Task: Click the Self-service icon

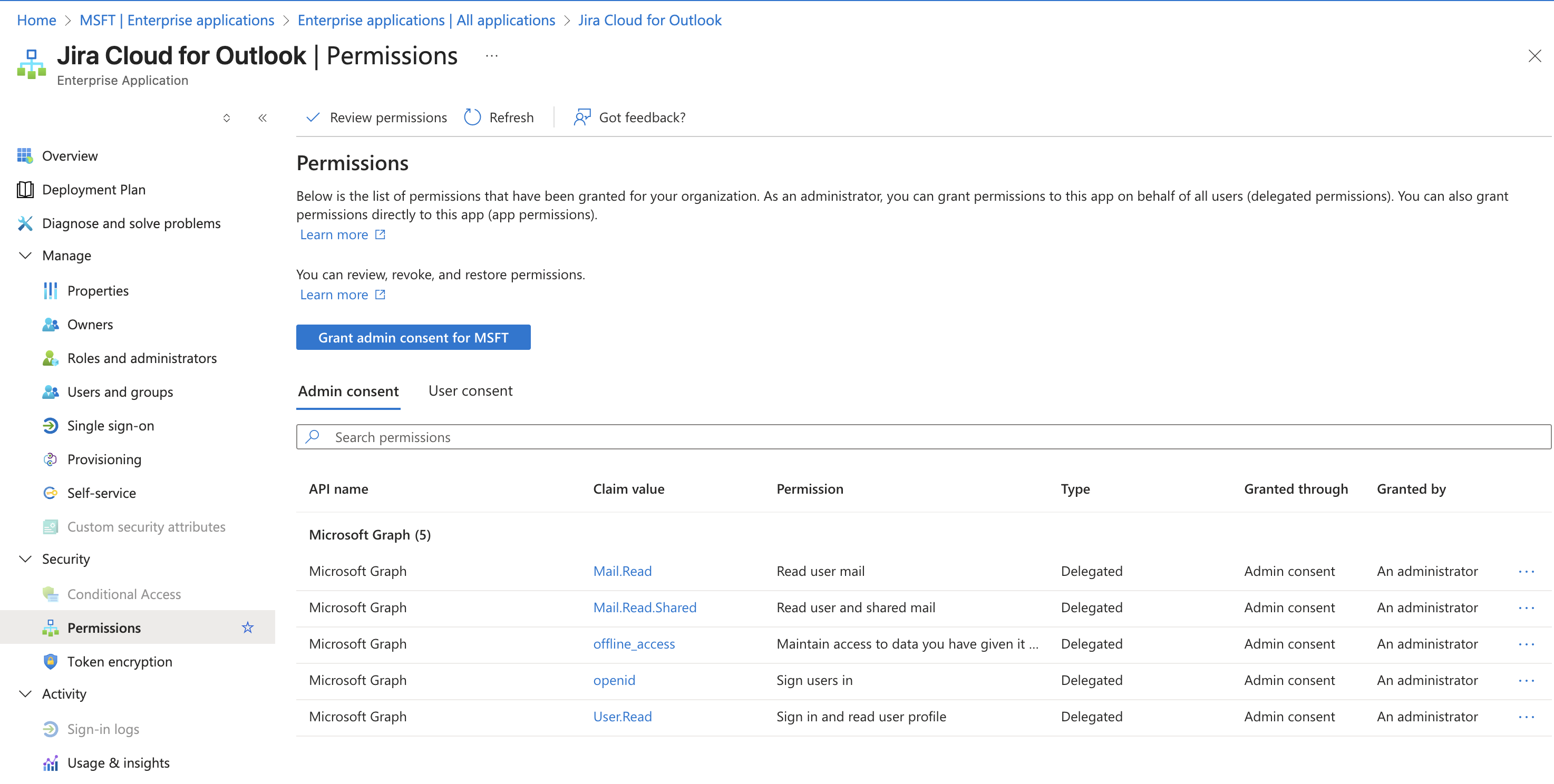Action: (50, 493)
